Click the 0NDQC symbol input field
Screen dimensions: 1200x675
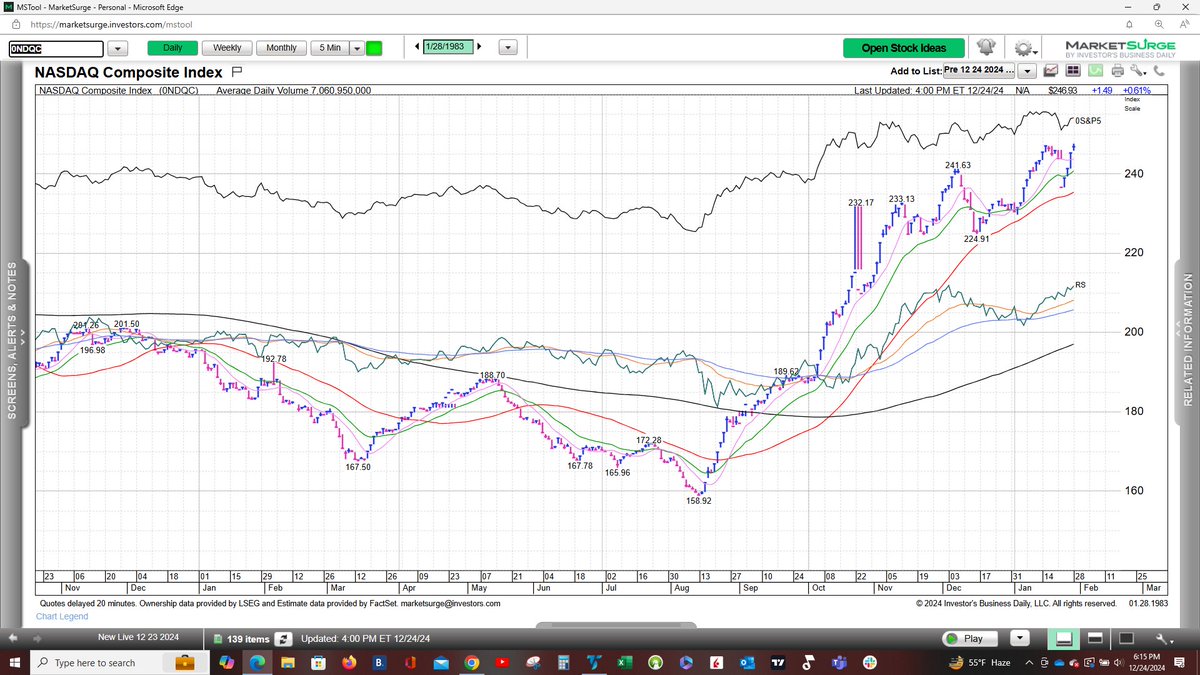tap(56, 48)
